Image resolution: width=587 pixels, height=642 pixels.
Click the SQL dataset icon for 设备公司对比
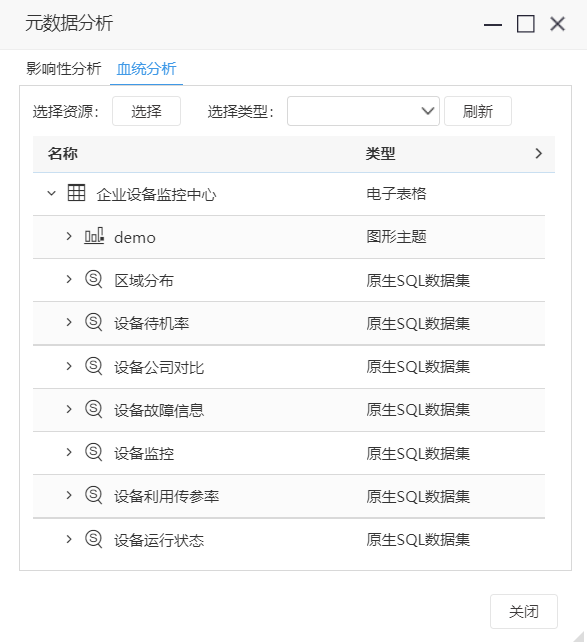(94, 366)
